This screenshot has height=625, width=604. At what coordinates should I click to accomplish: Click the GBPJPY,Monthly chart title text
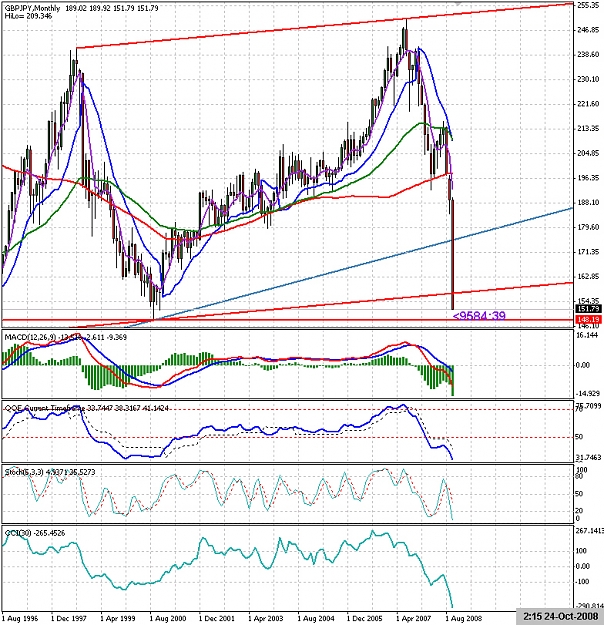coord(33,8)
